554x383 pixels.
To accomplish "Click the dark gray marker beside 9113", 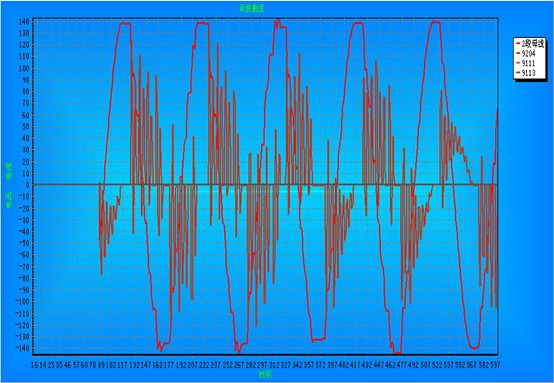I will tap(518, 73).
